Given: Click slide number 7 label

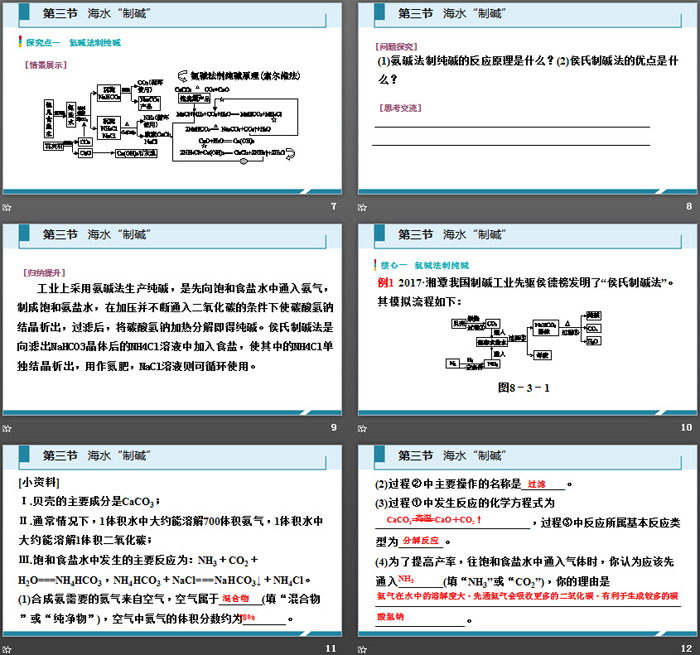Looking at the screenshot, I should coord(333,206).
